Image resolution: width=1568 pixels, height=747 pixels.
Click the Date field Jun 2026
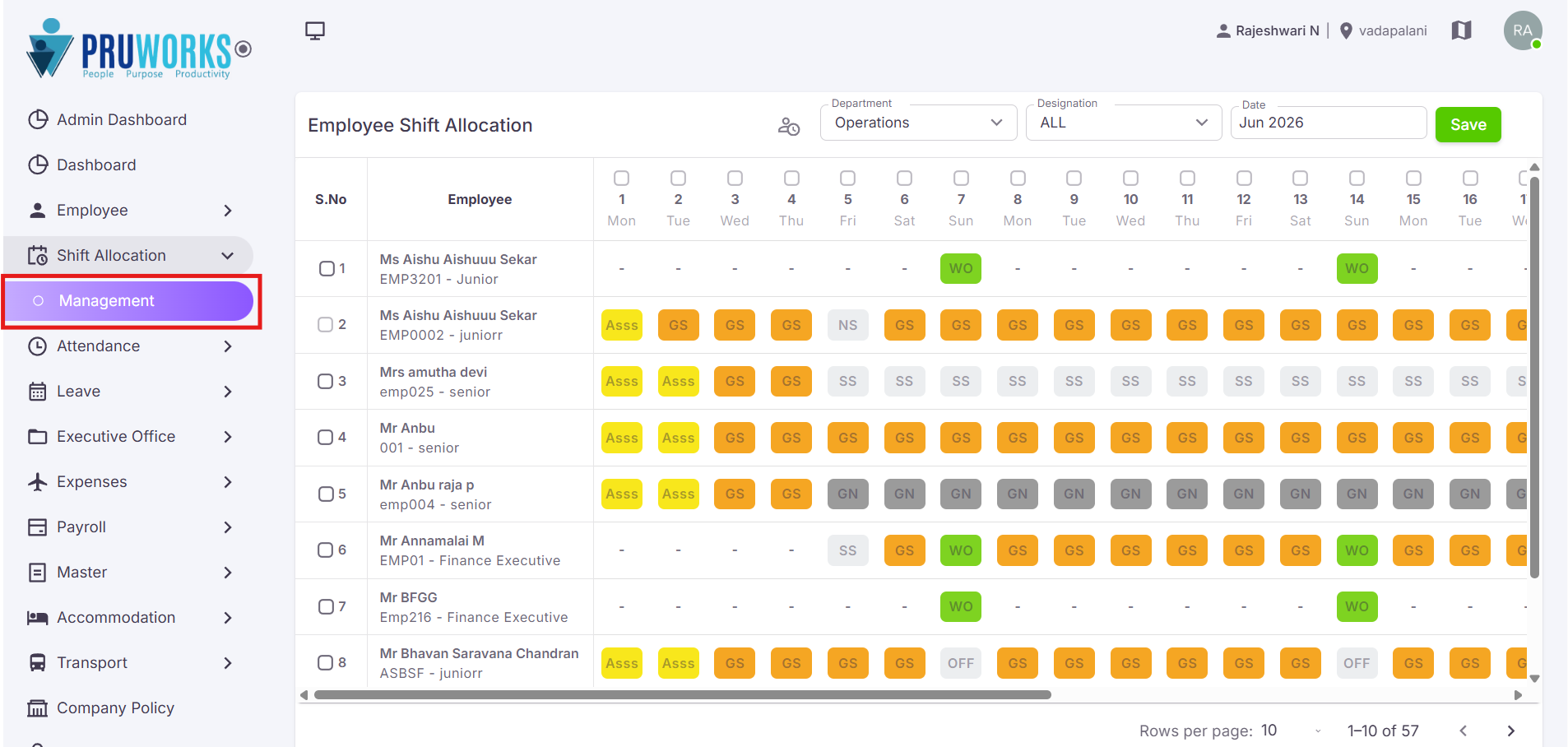point(1329,123)
